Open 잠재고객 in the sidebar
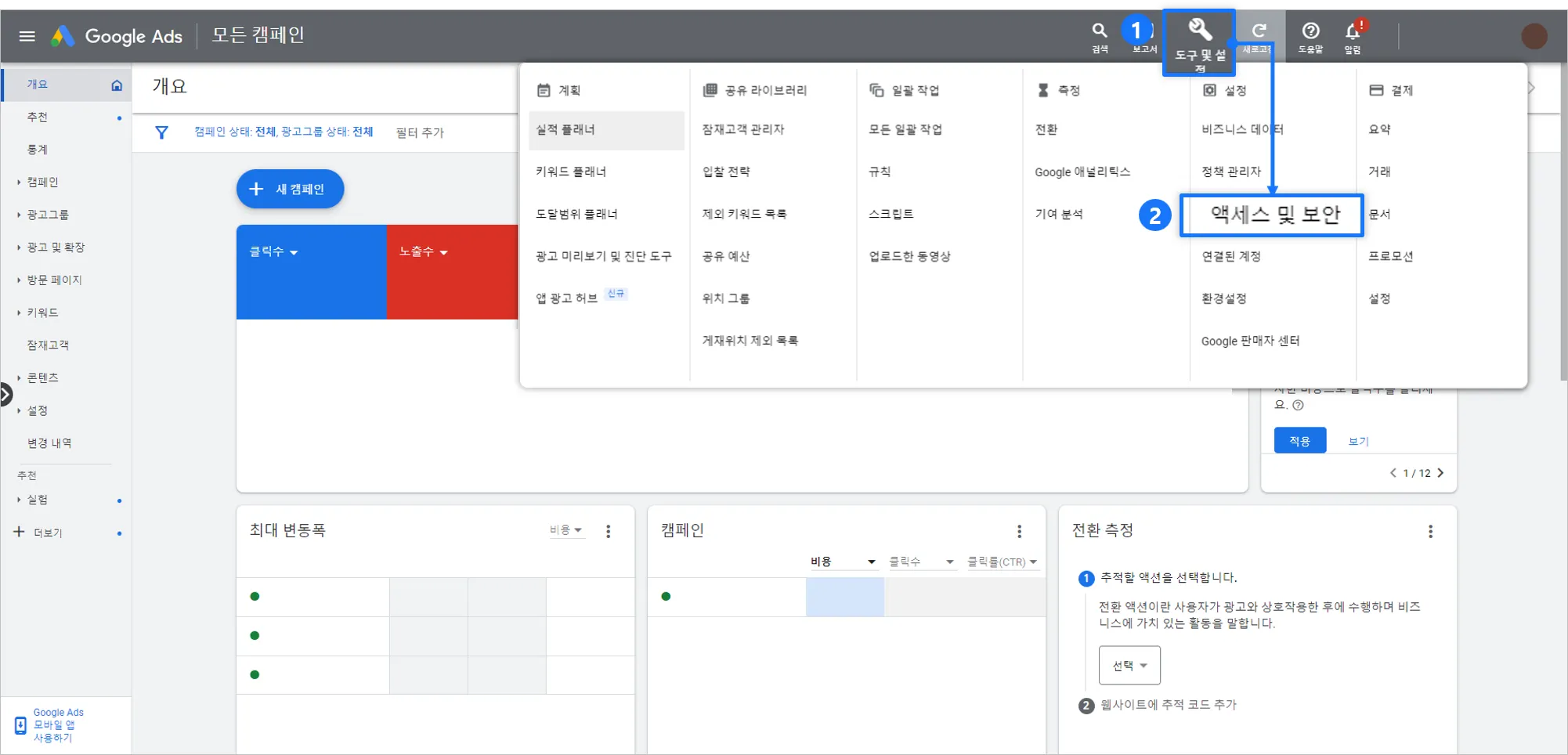 coord(48,345)
